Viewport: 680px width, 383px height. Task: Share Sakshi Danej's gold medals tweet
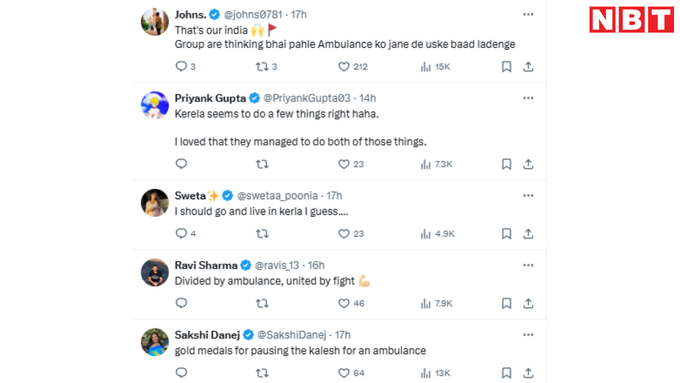point(528,373)
